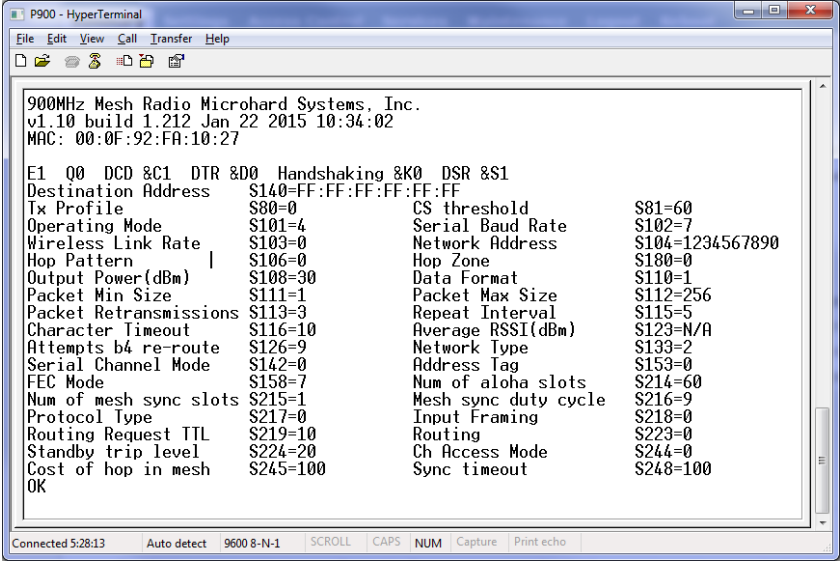The image size is (840, 561).
Task: Click the vertical scrollbar thumb
Action: [822, 460]
